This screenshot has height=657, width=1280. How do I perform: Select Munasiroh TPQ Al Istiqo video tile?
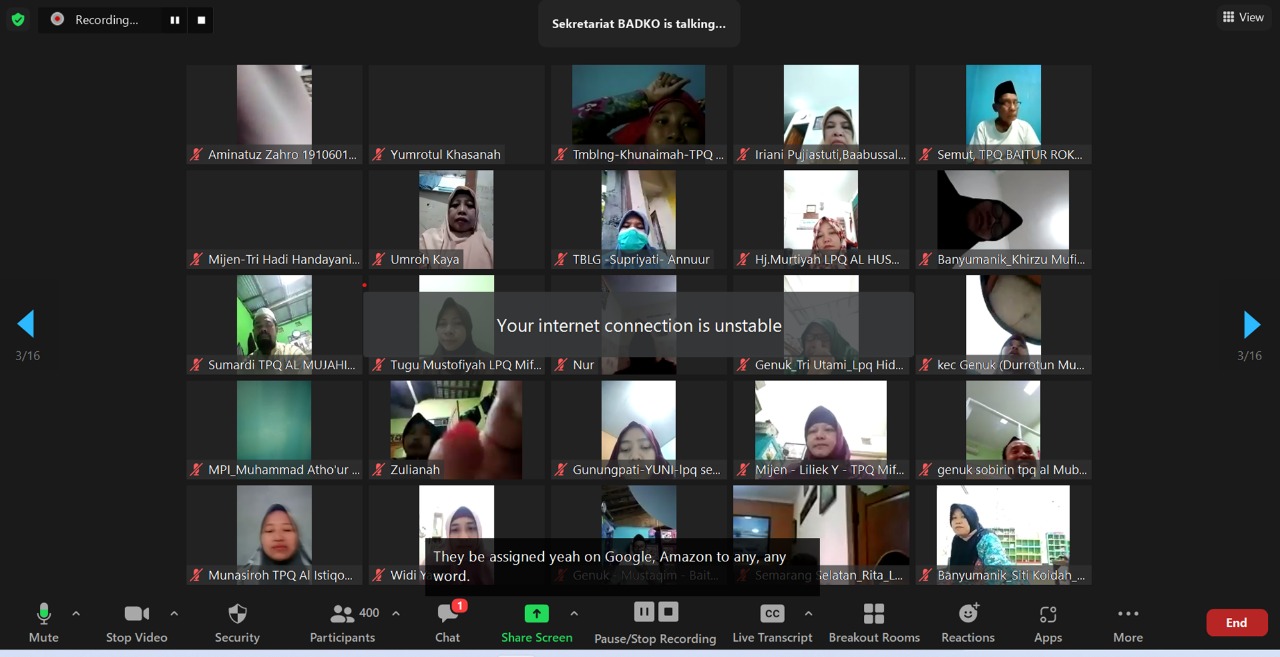click(274, 535)
